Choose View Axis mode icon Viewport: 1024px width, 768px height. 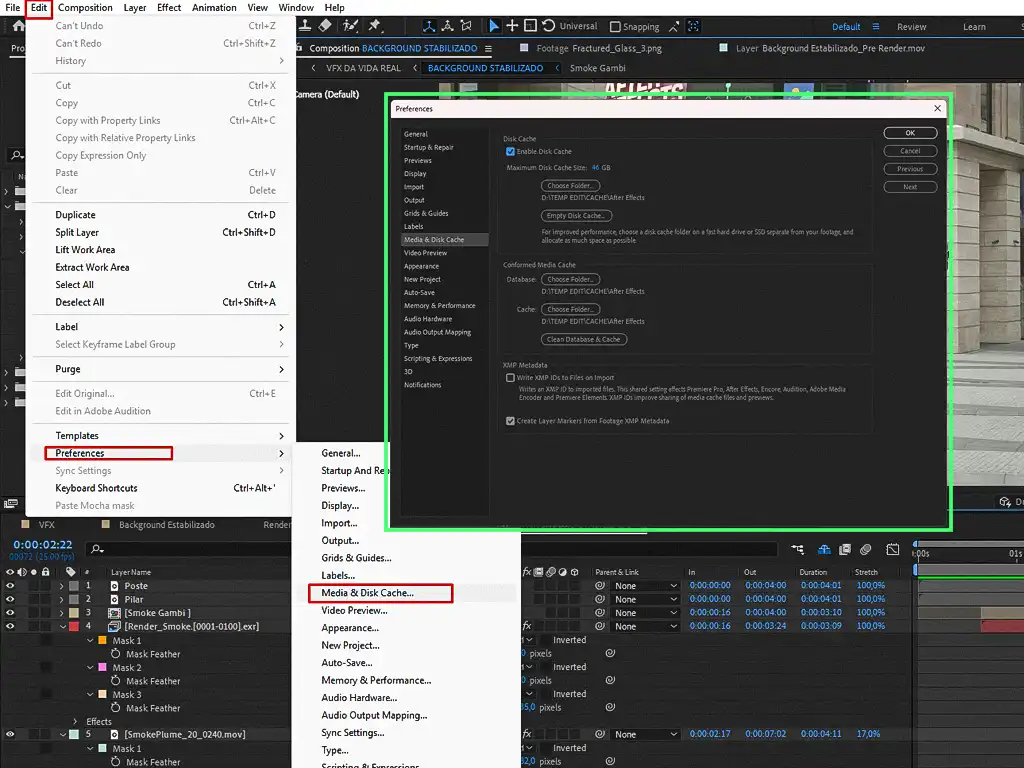pos(466,26)
